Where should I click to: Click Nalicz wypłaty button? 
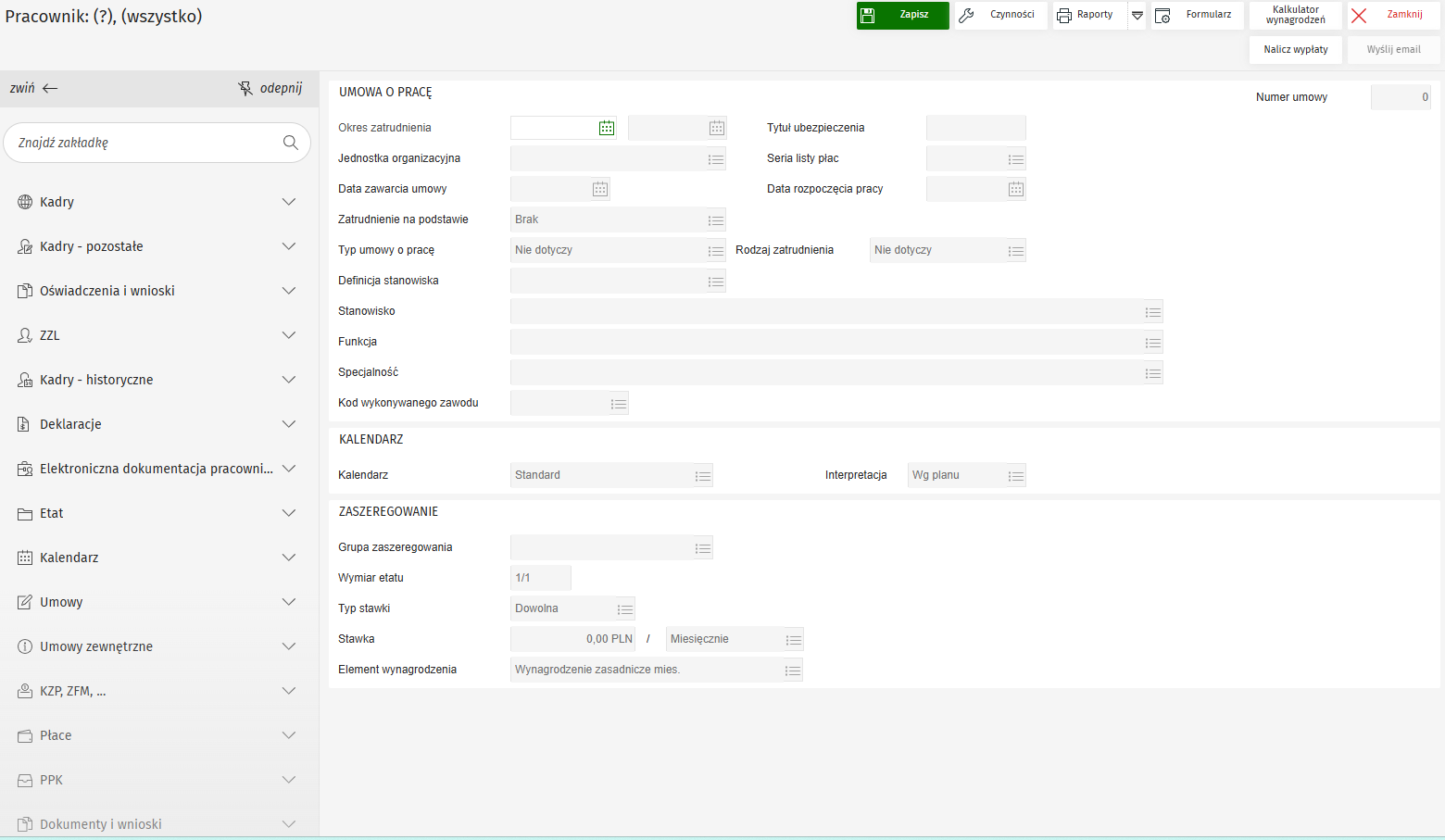[1295, 50]
